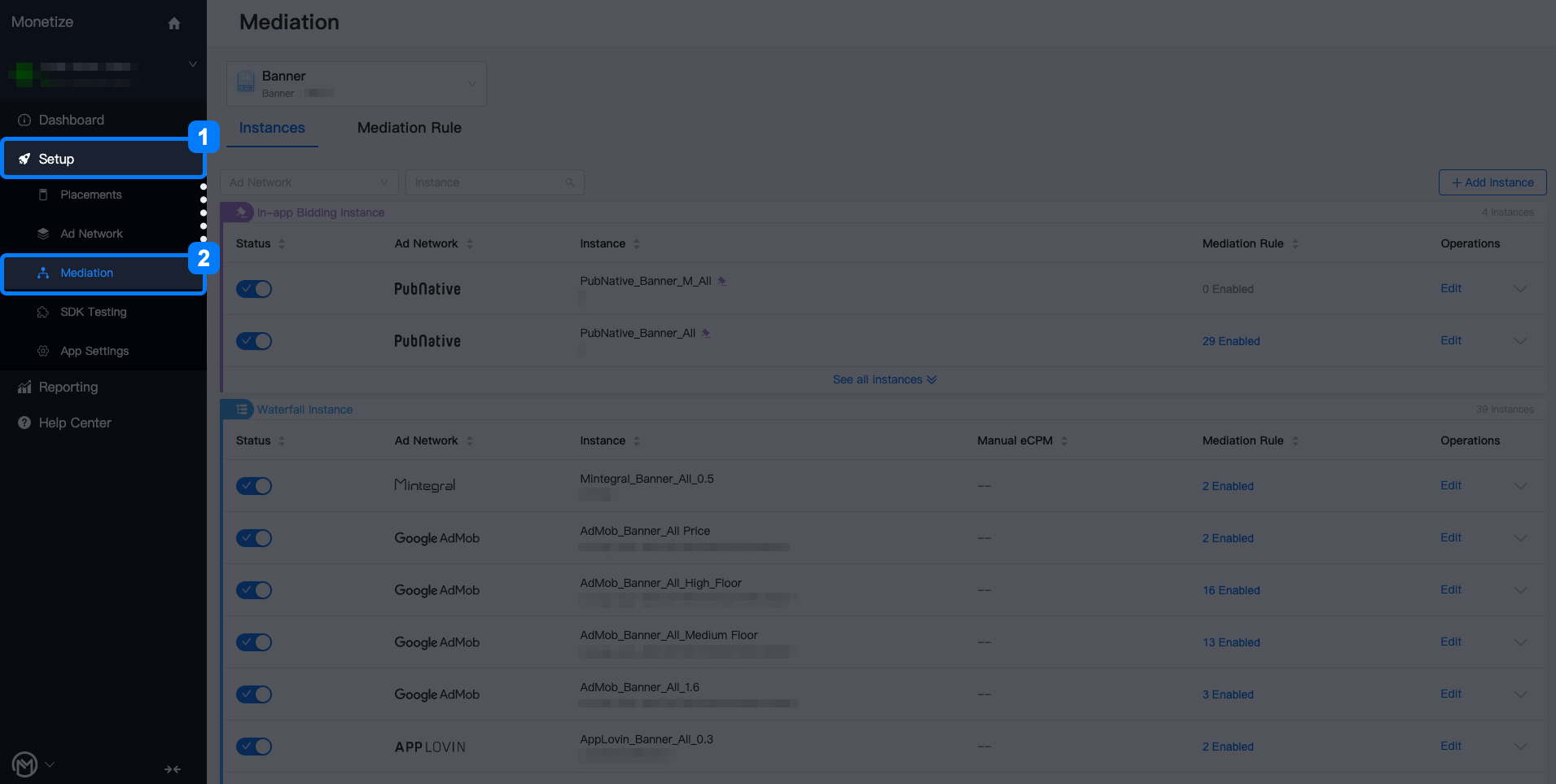Sort bidding table by Mediation Rule
This screenshot has height=784, width=1556.
coord(1295,243)
